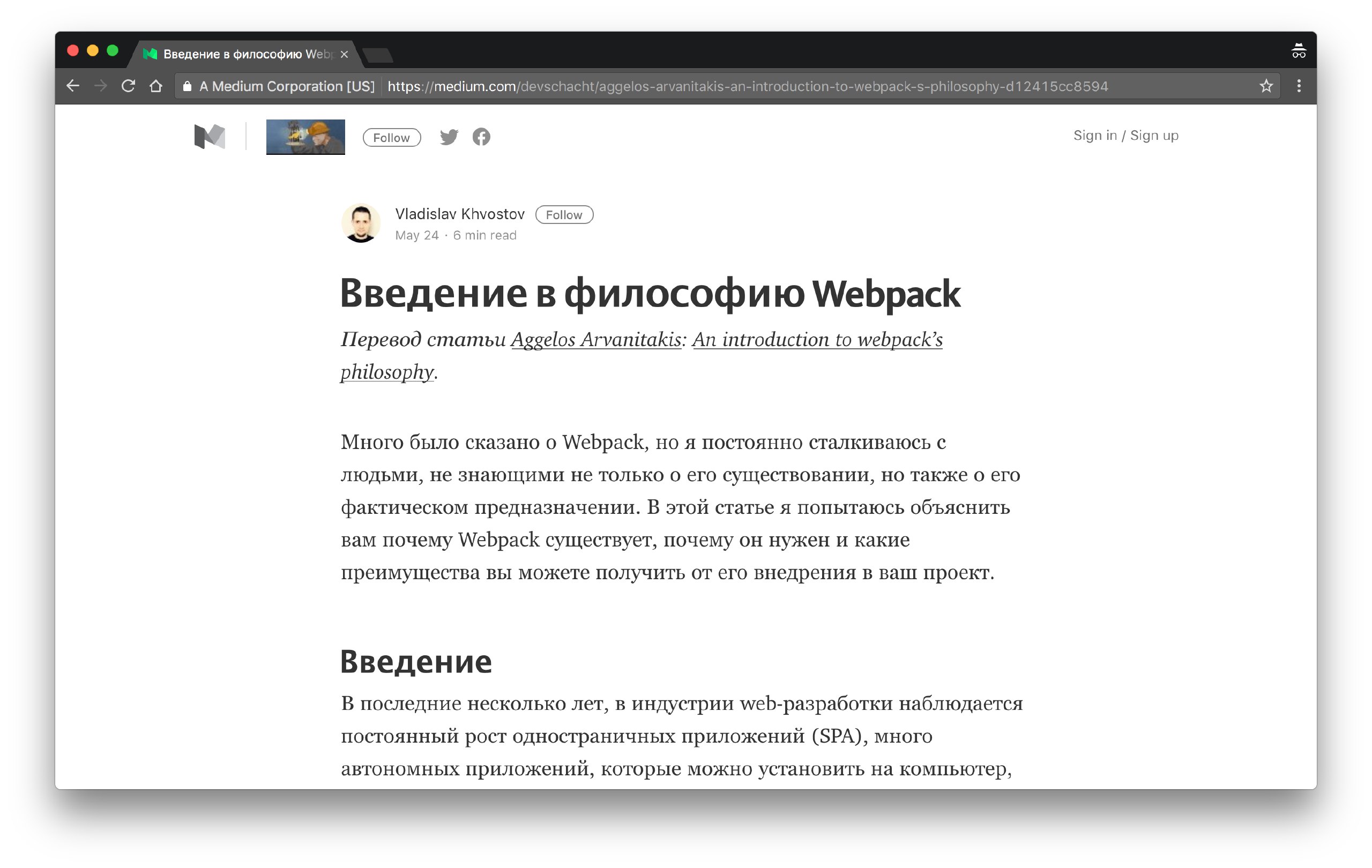Open a new tab with the blank tab button
The image size is (1372, 868).
pos(378,55)
